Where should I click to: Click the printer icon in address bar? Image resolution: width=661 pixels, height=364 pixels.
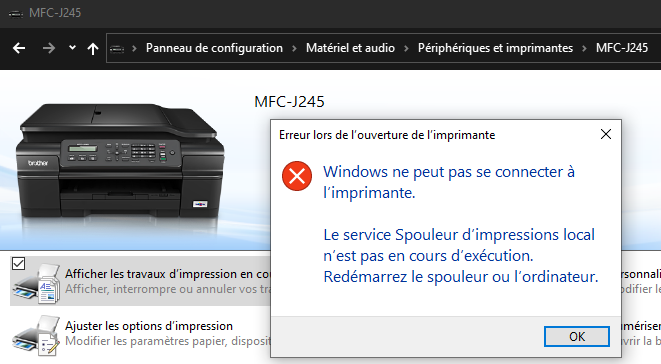[117, 49]
